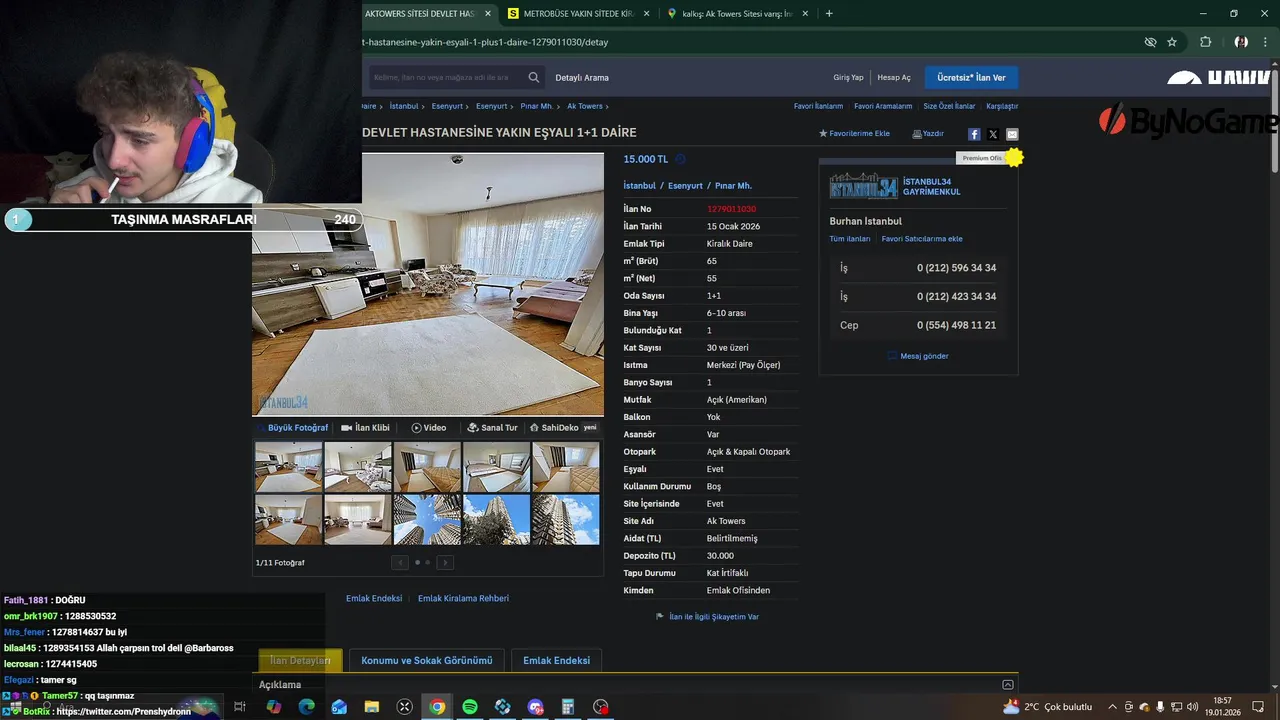Click Favorilerime Ekle star link
The image size is (1280, 720).
point(854,133)
